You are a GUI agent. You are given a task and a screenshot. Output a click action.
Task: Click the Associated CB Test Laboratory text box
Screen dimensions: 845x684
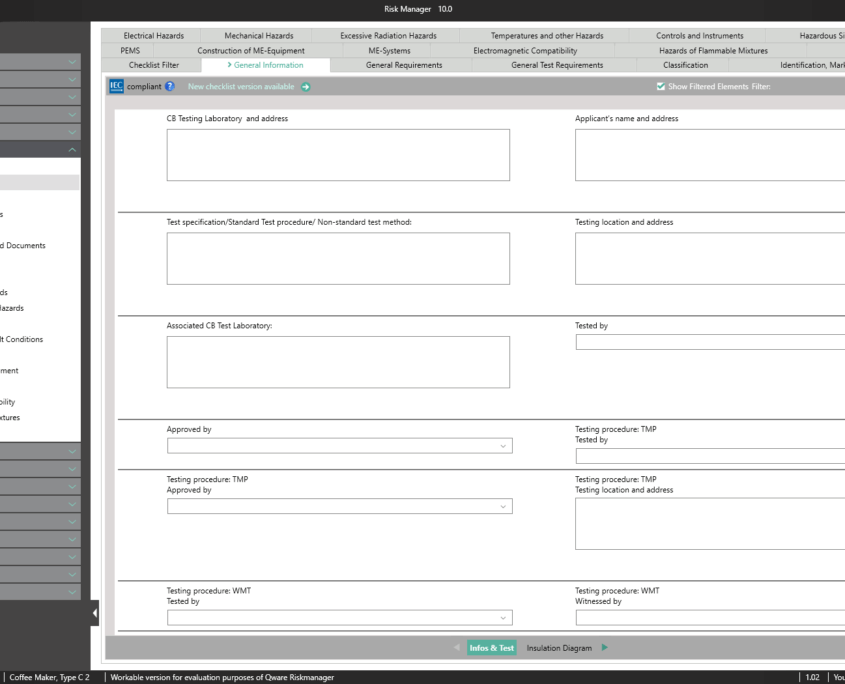pyautogui.click(x=338, y=362)
